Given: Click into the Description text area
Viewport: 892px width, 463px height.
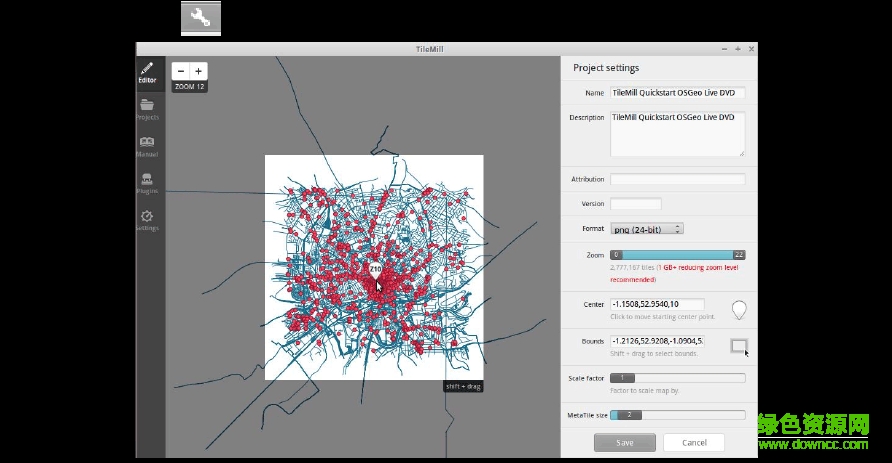Looking at the screenshot, I should coord(678,133).
